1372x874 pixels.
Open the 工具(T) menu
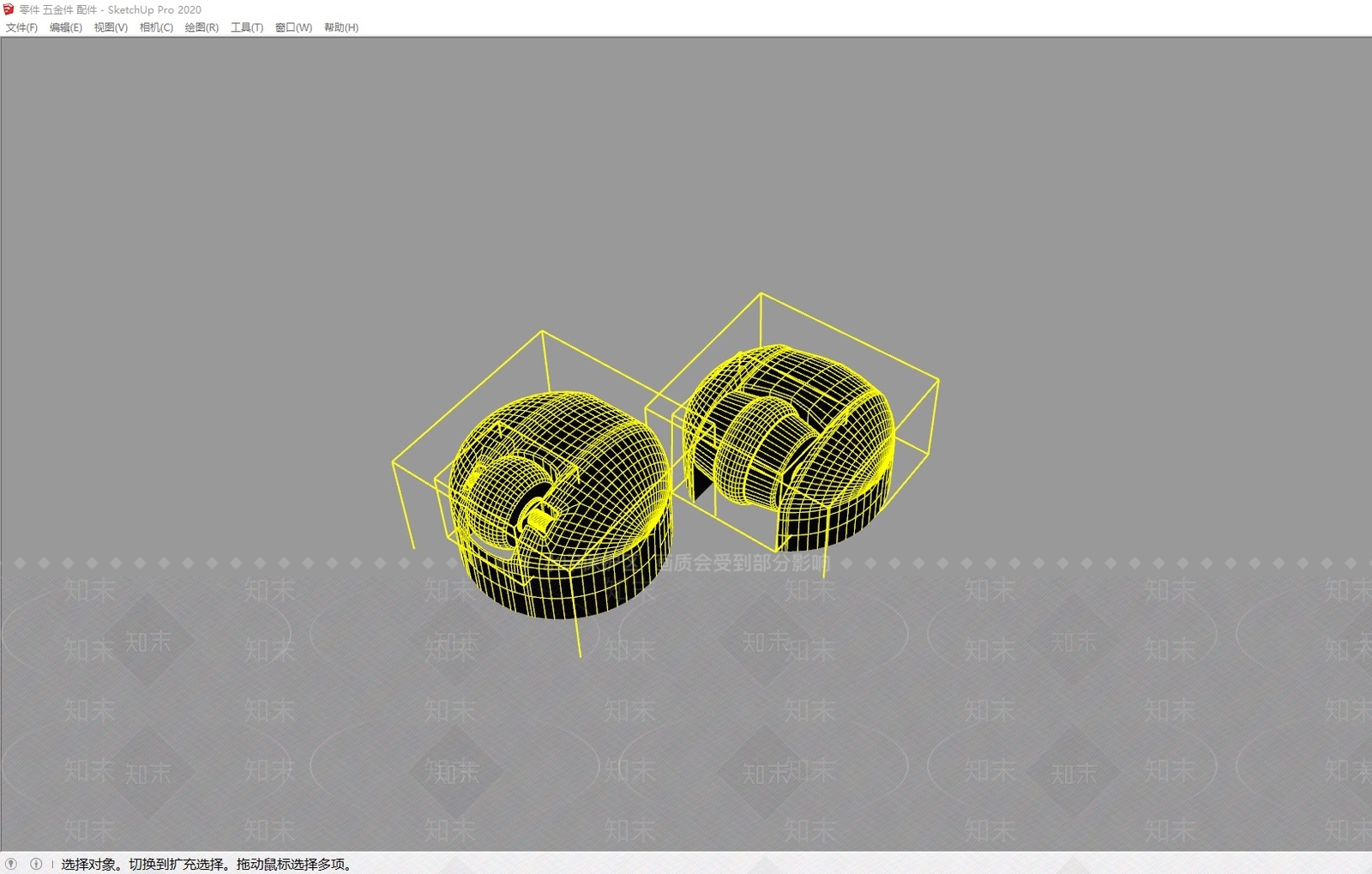[x=247, y=27]
